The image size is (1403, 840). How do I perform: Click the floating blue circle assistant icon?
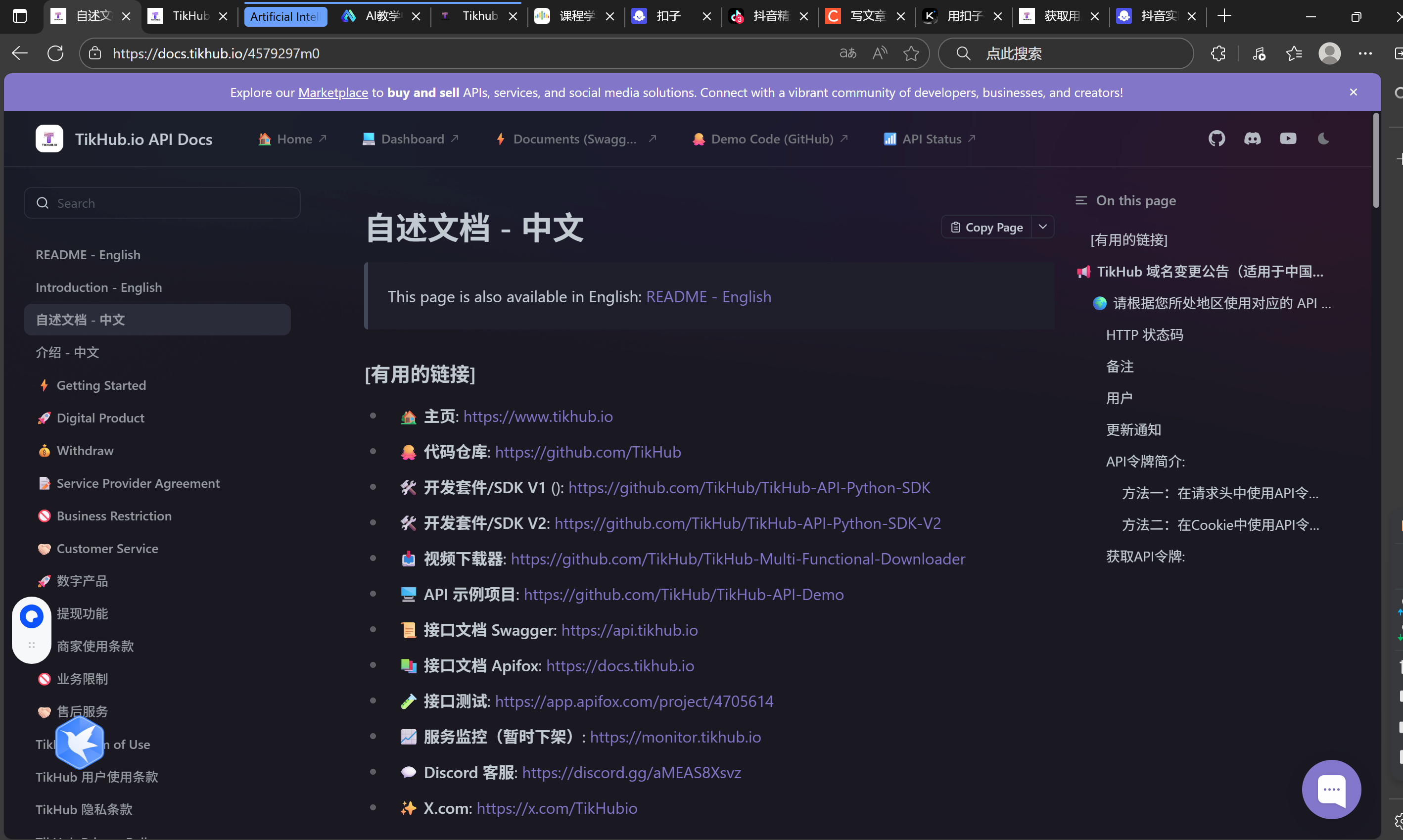click(32, 616)
